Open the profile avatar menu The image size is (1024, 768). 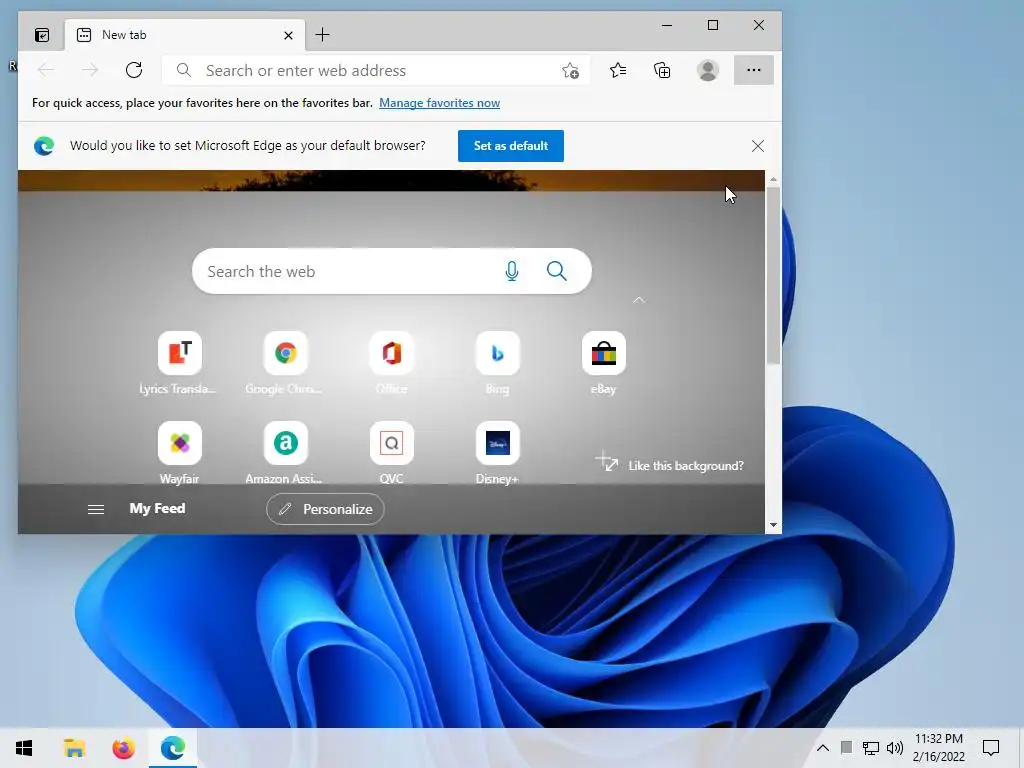(x=708, y=70)
